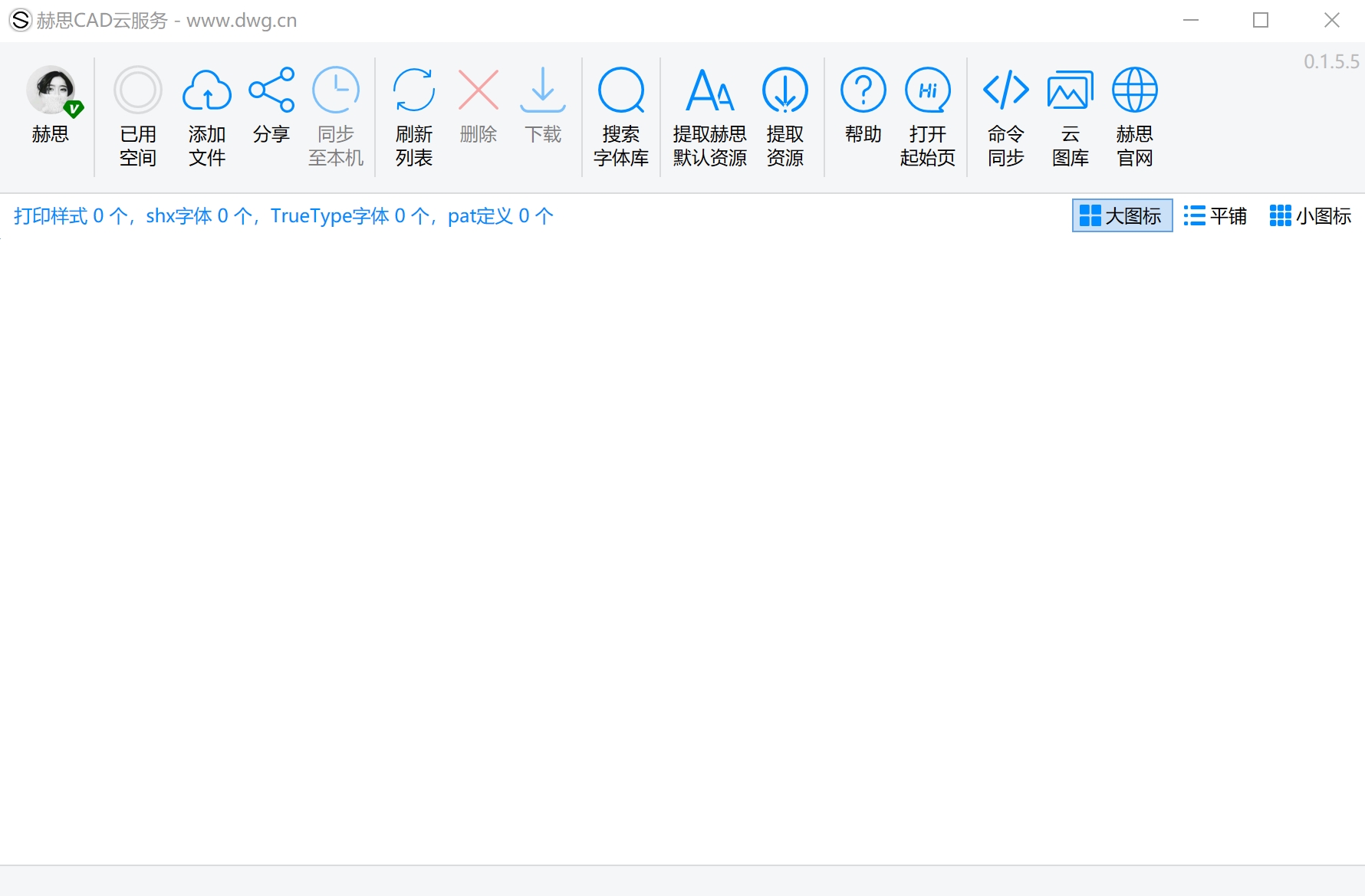Viewport: 1365px width, 896px height.
Task: Open the 已用空间 used space indicator
Action: tap(138, 117)
